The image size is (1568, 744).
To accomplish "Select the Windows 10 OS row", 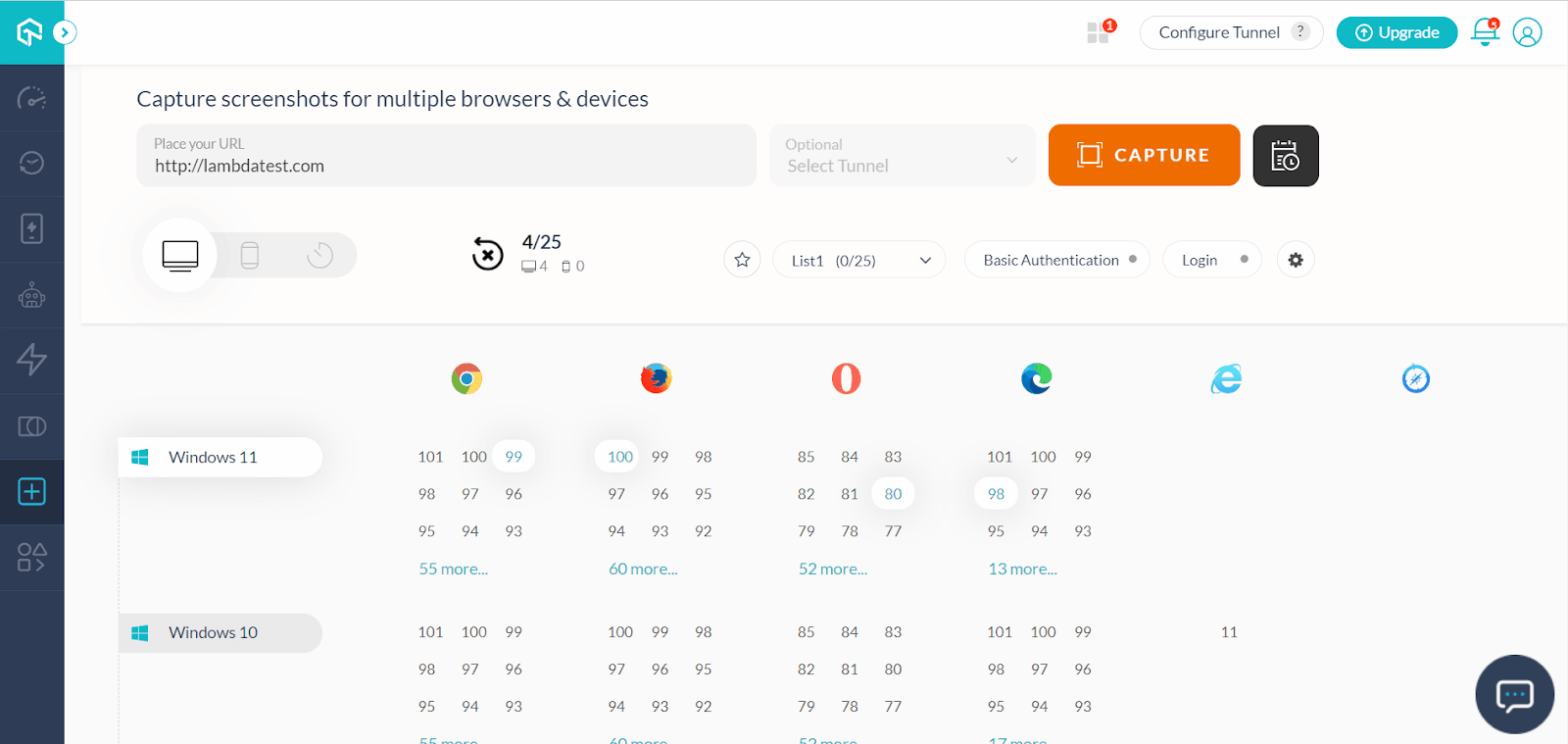I will tap(220, 633).
